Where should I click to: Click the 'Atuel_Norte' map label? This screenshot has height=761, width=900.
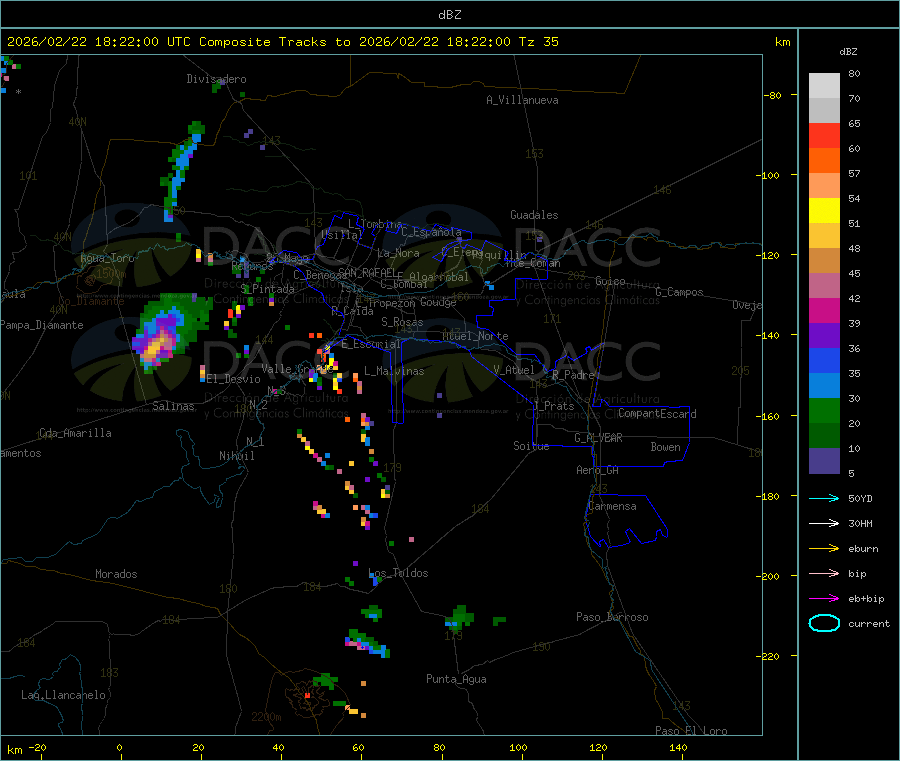(x=475, y=336)
